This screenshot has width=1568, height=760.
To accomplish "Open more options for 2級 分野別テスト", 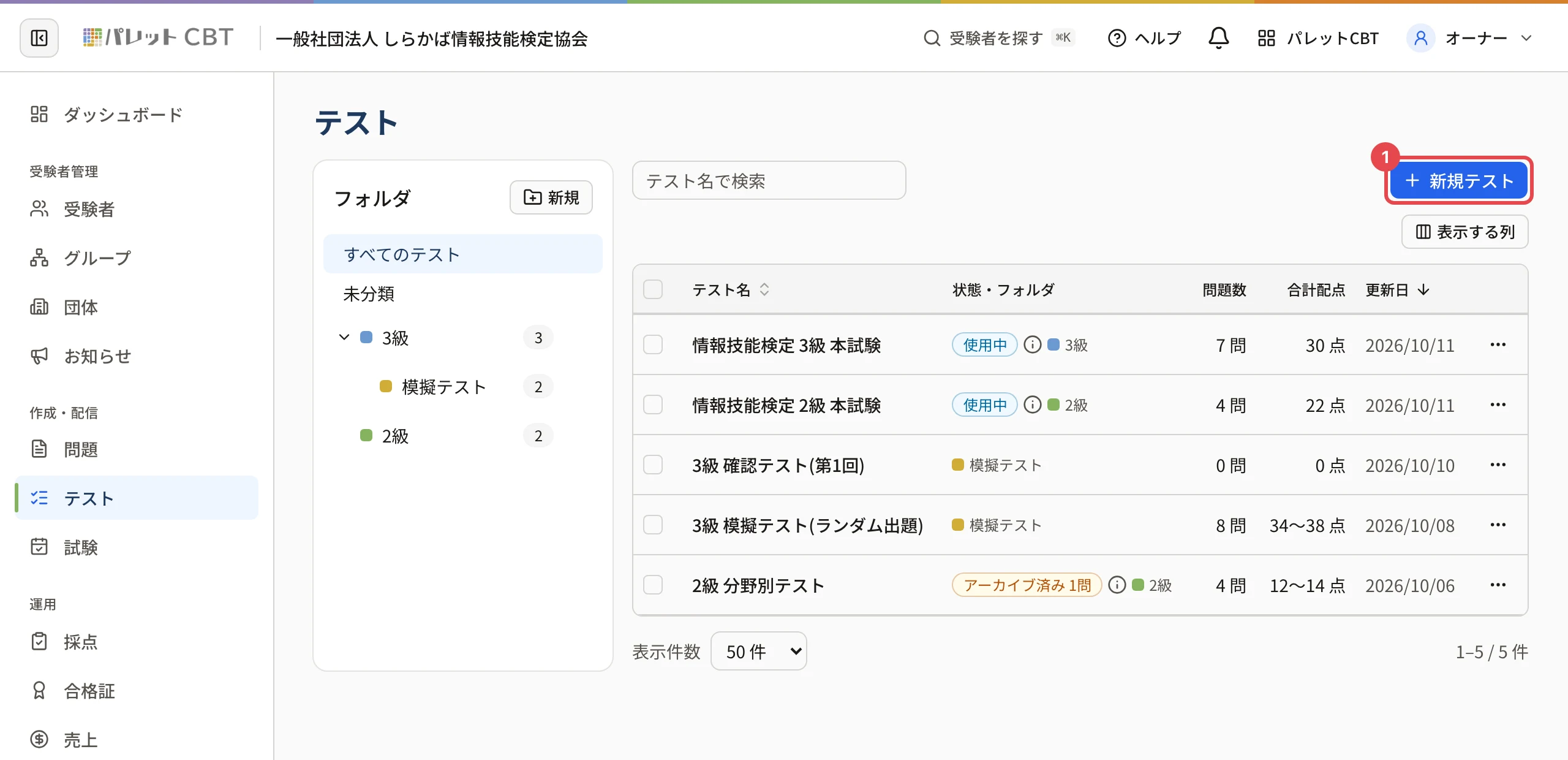I will [x=1498, y=585].
